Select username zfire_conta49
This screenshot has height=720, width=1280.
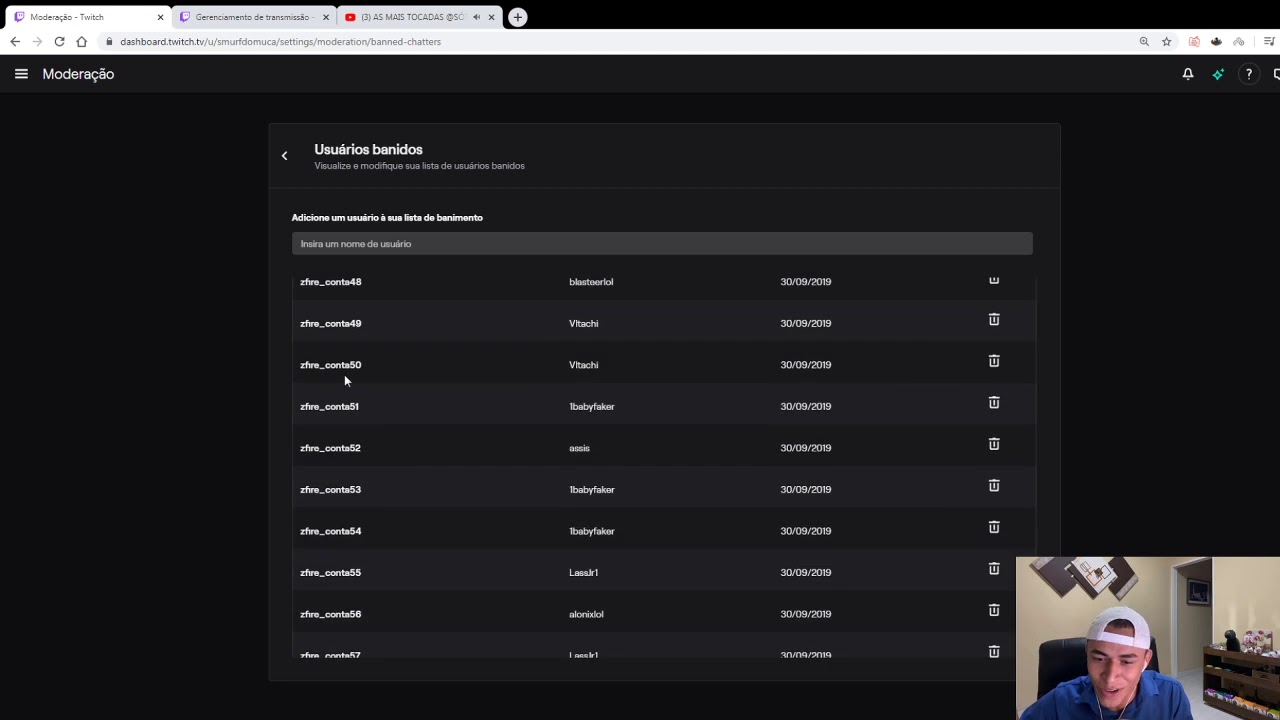[x=331, y=324]
